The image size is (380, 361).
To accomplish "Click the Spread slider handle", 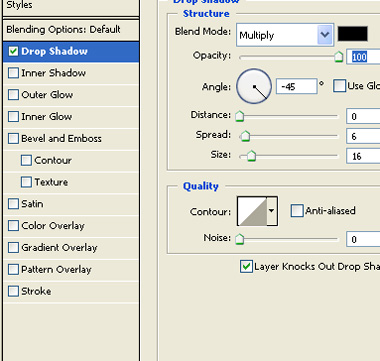I will coord(245,136).
